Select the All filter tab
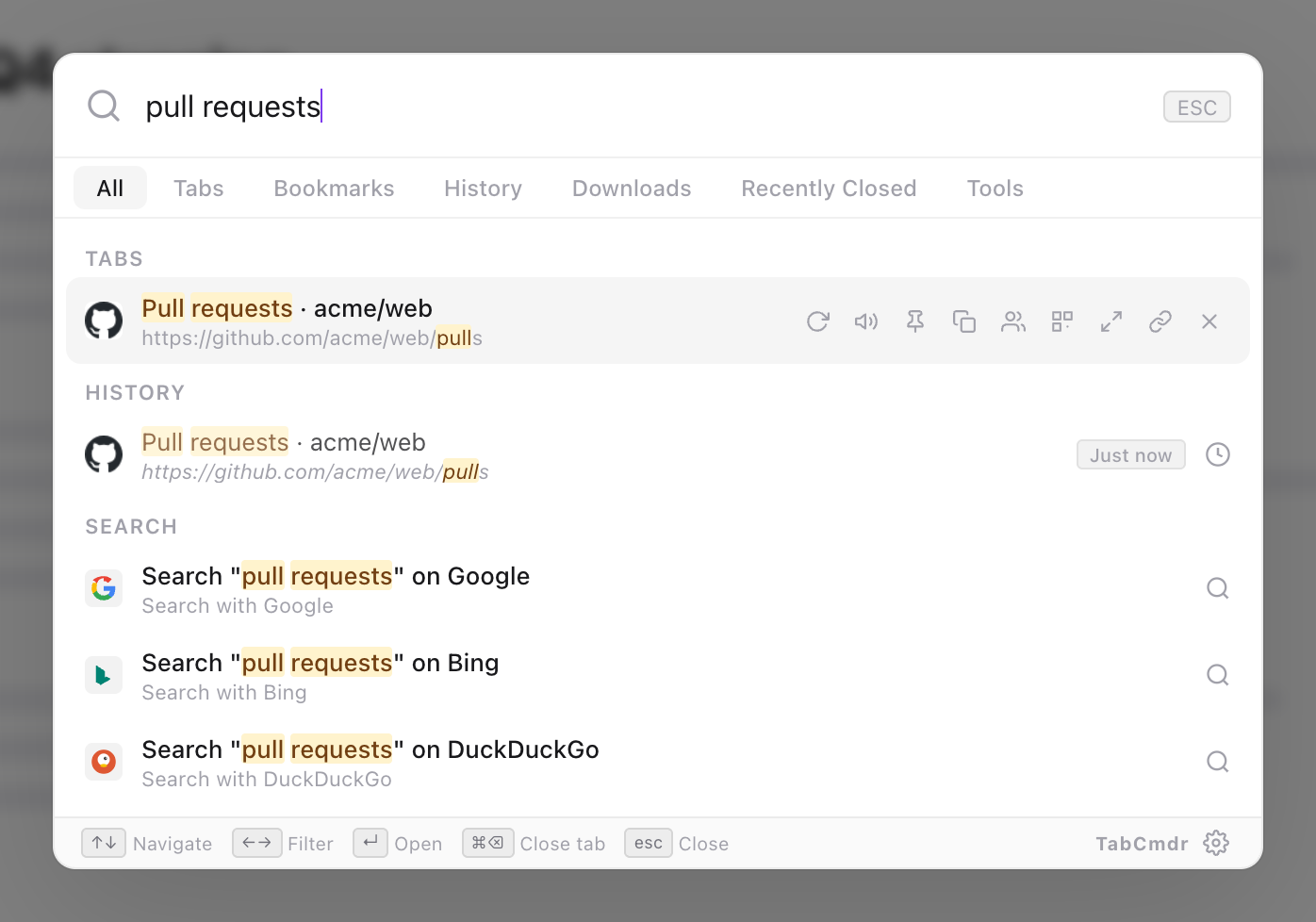The image size is (1316, 922). tap(110, 189)
